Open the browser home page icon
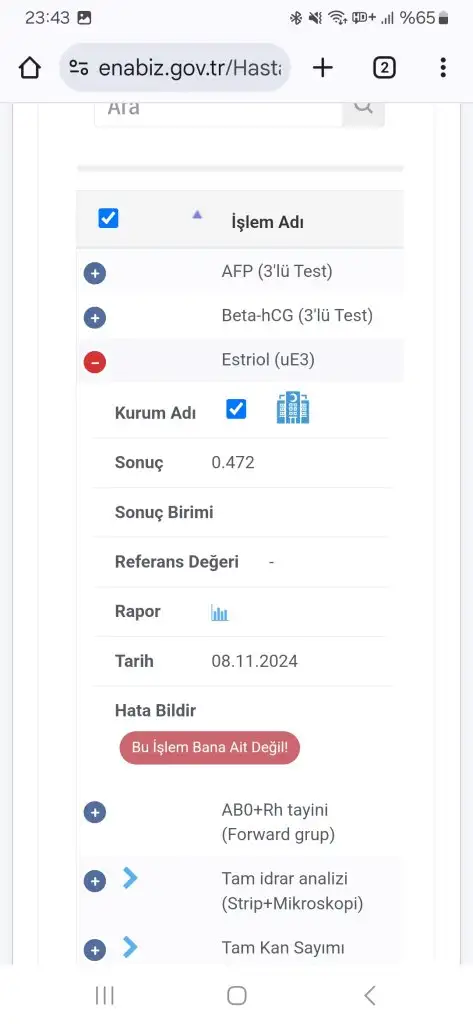Viewport: 473px width, 1024px height. (30, 68)
